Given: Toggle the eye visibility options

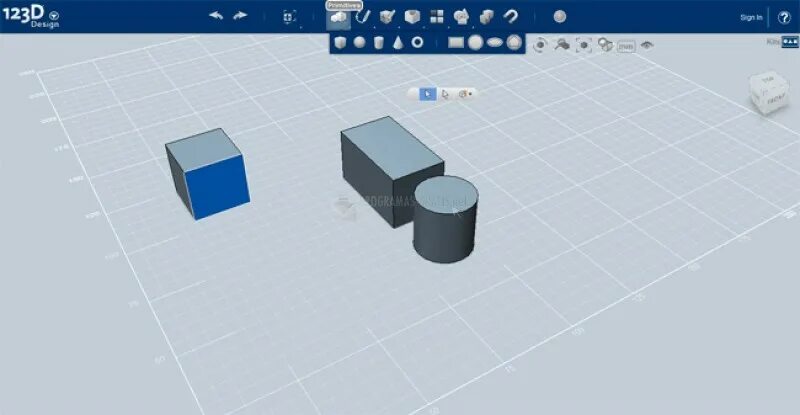Looking at the screenshot, I should [647, 45].
